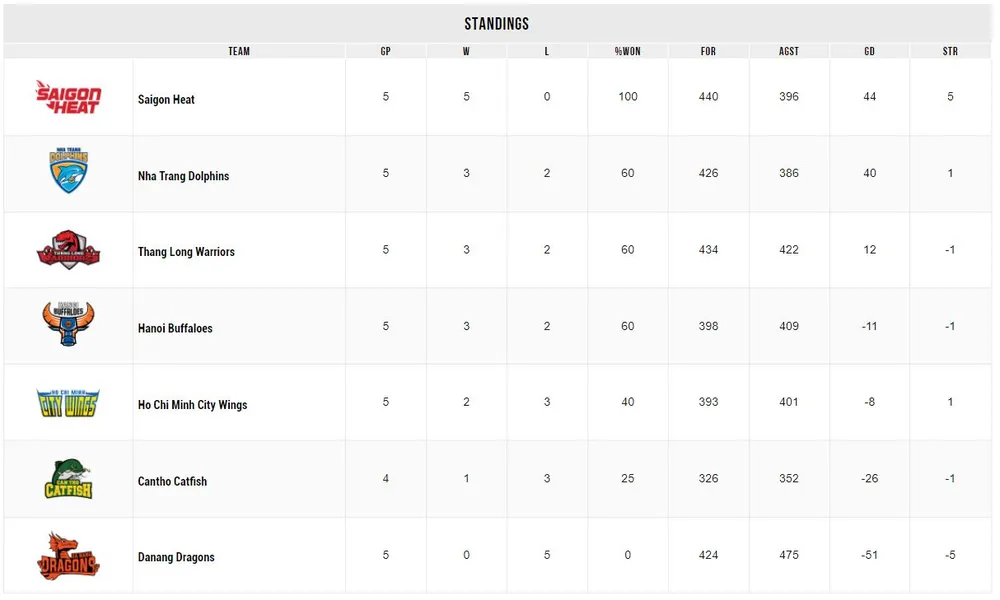This screenshot has height=600, width=1000.
Task: Click the TEAM column header
Action: tap(239, 51)
